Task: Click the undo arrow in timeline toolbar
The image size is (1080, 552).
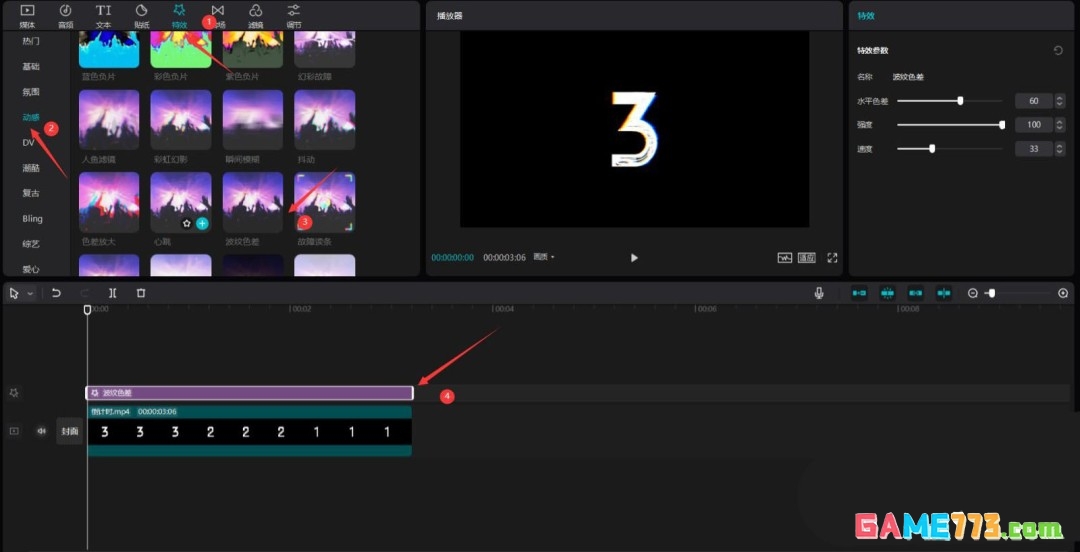Action: [x=57, y=293]
